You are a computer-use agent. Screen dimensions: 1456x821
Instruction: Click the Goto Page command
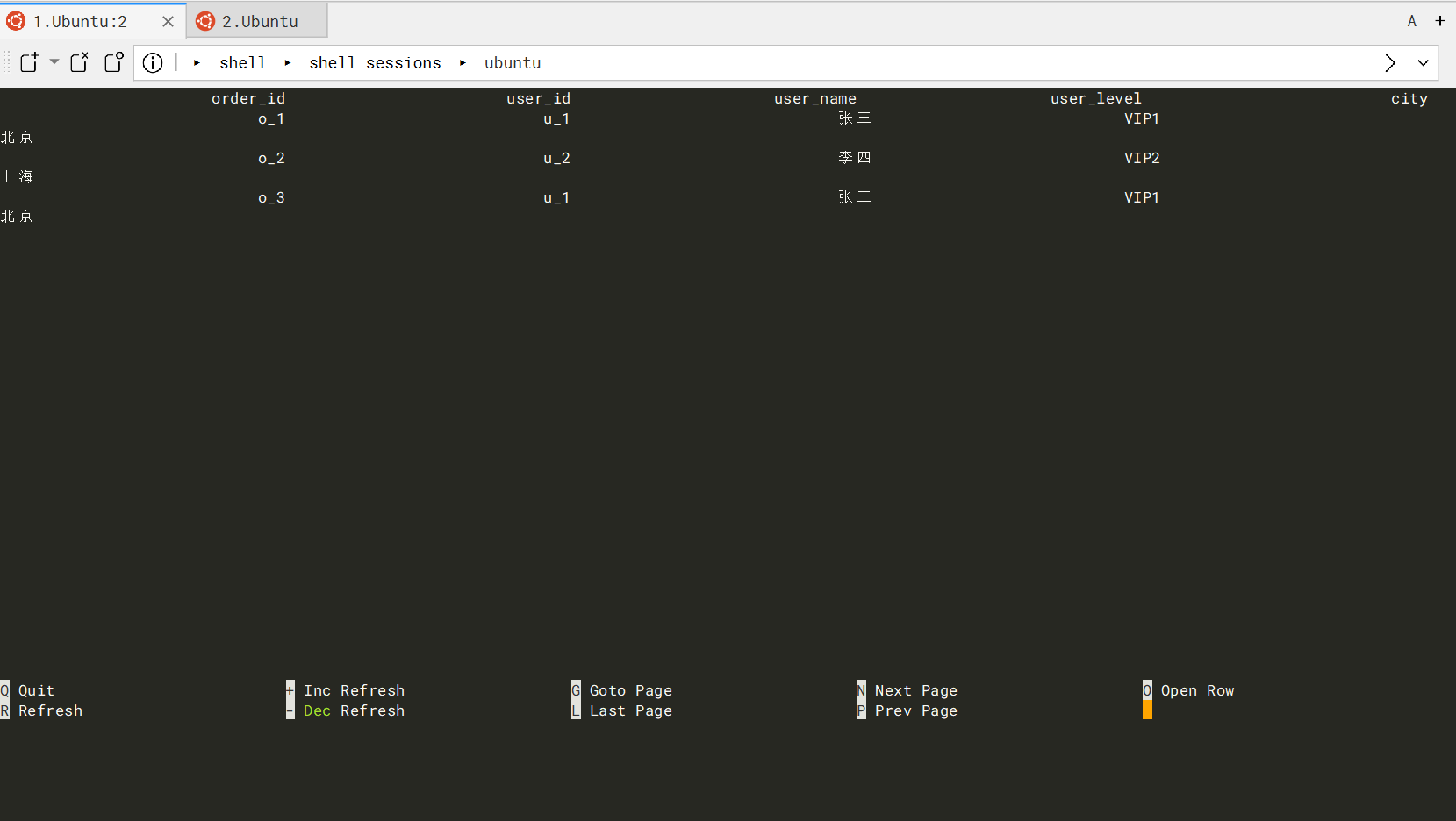click(631, 690)
